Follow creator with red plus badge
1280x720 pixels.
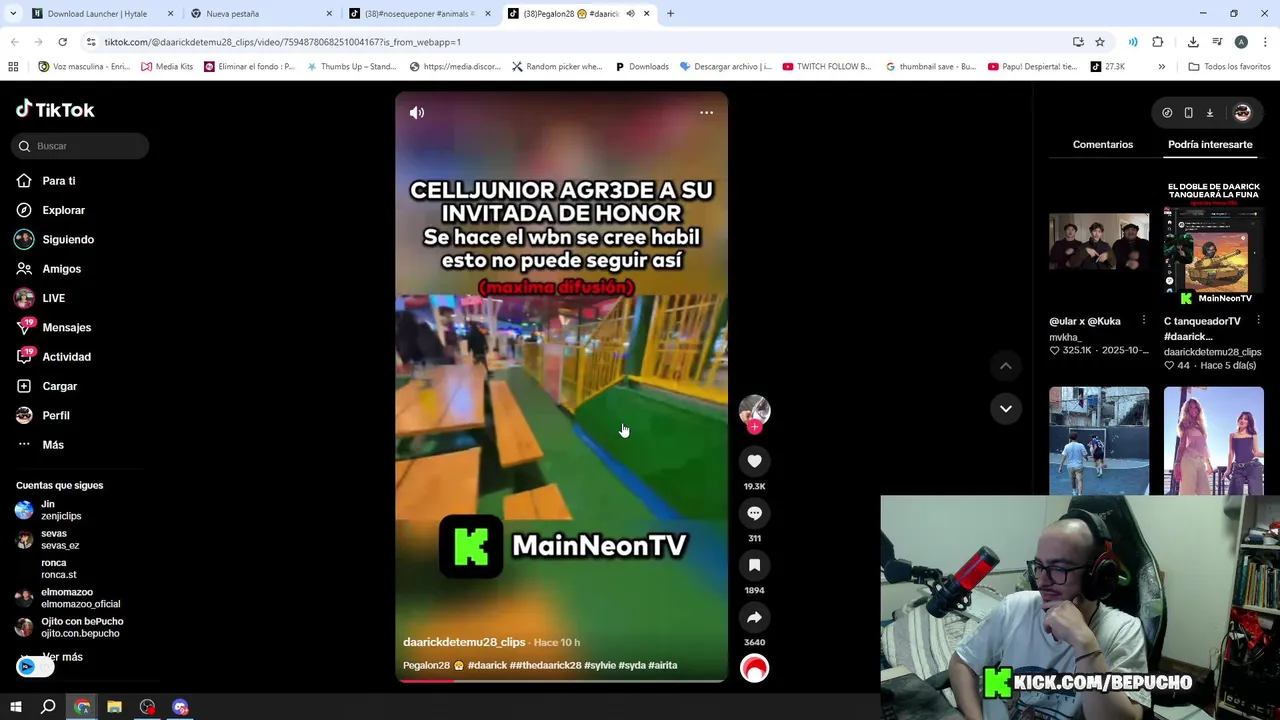tap(754, 427)
